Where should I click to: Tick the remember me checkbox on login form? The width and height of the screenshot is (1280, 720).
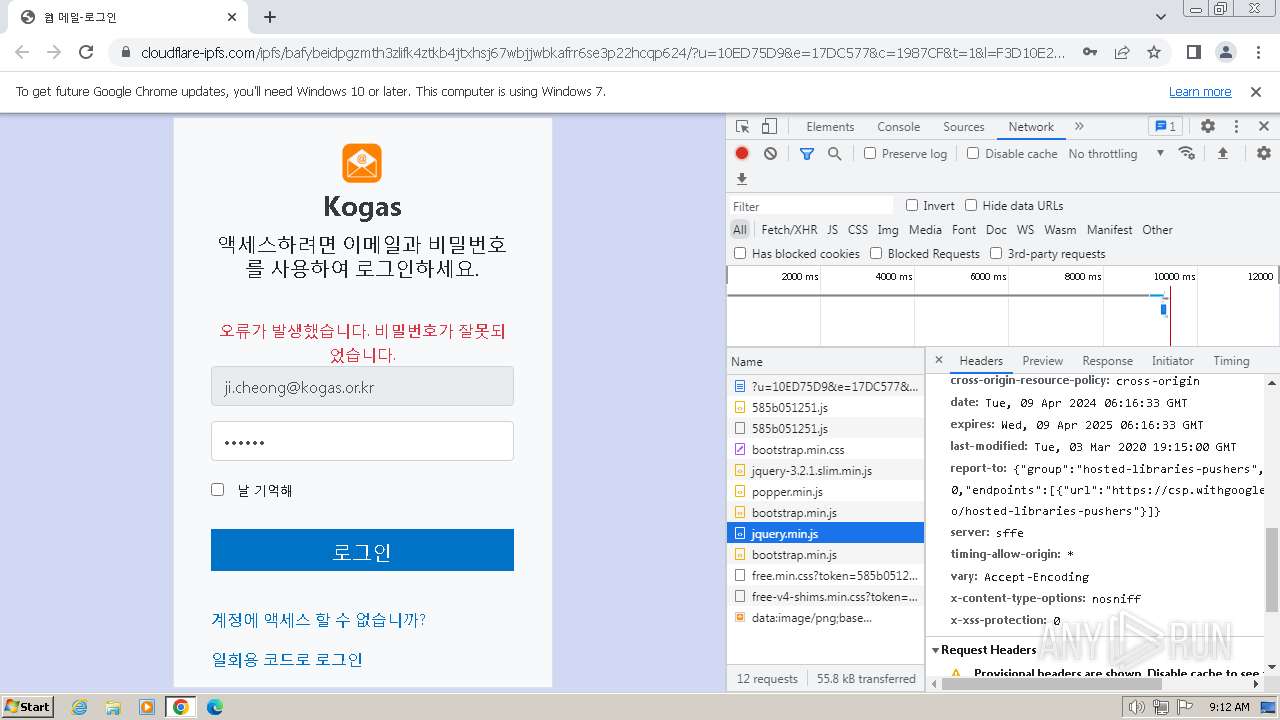217,489
